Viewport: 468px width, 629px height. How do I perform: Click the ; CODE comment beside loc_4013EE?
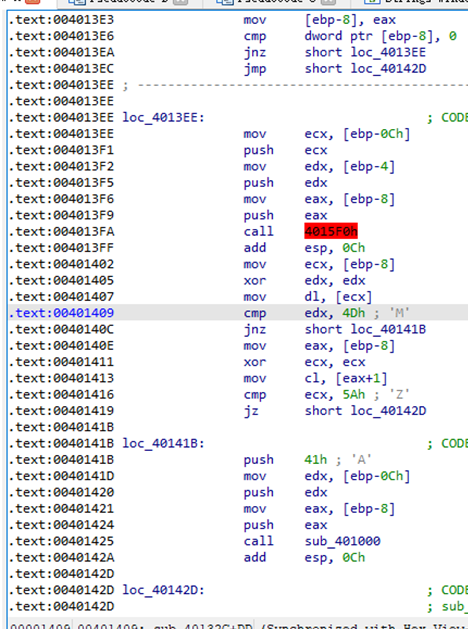(448, 118)
